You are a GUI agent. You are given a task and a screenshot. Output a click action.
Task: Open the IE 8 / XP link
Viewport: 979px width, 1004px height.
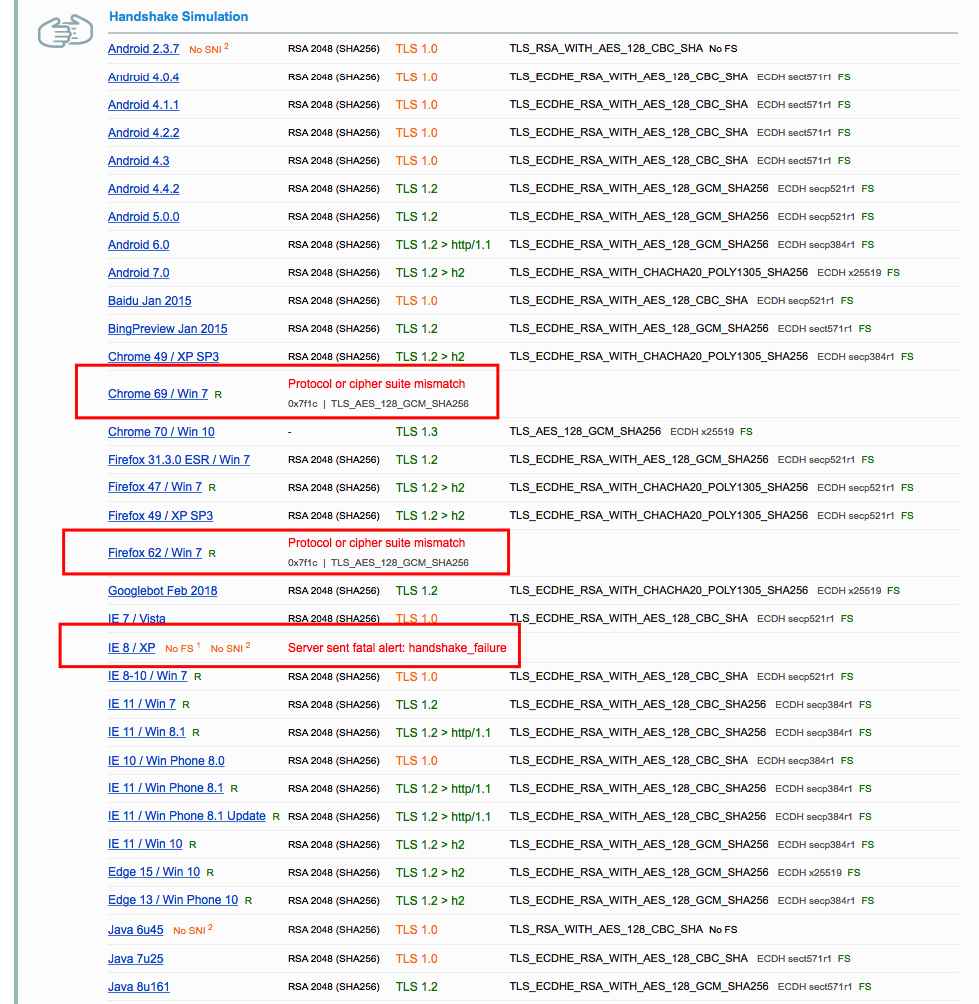tap(131, 648)
